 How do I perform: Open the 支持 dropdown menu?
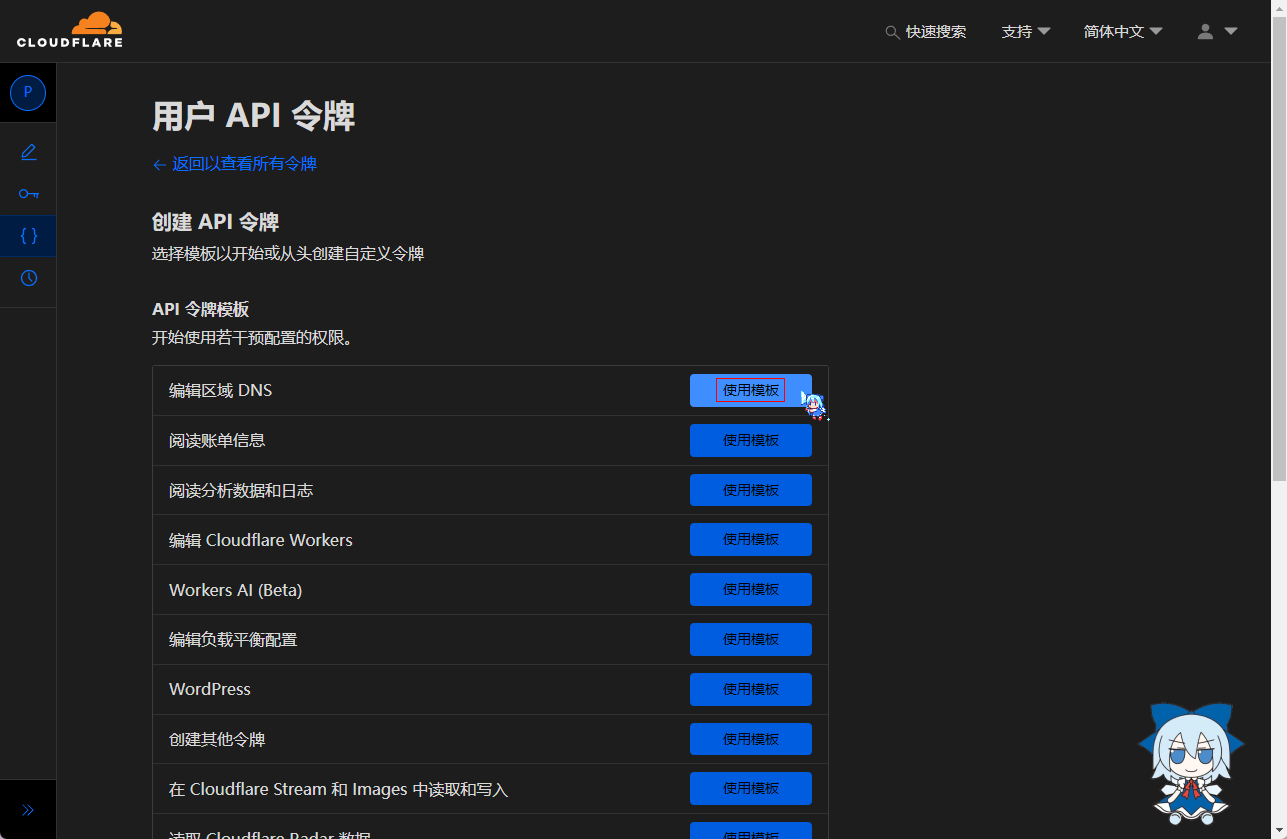[x=1025, y=32]
